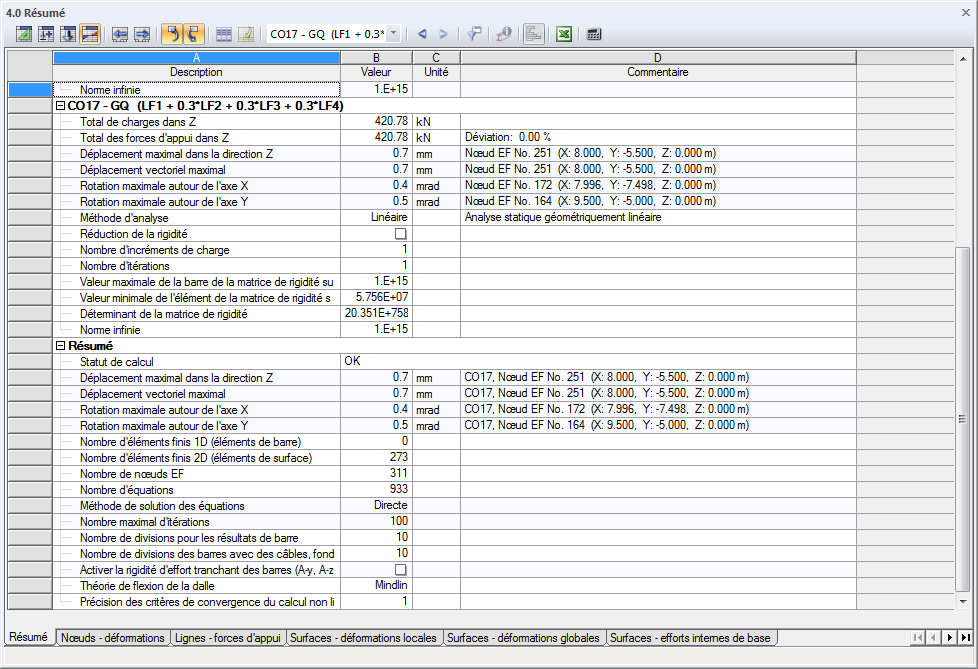Screen dimensions: 978x669
Task: Click Nombre maximal d'itérations value 100
Action: pos(377,521)
